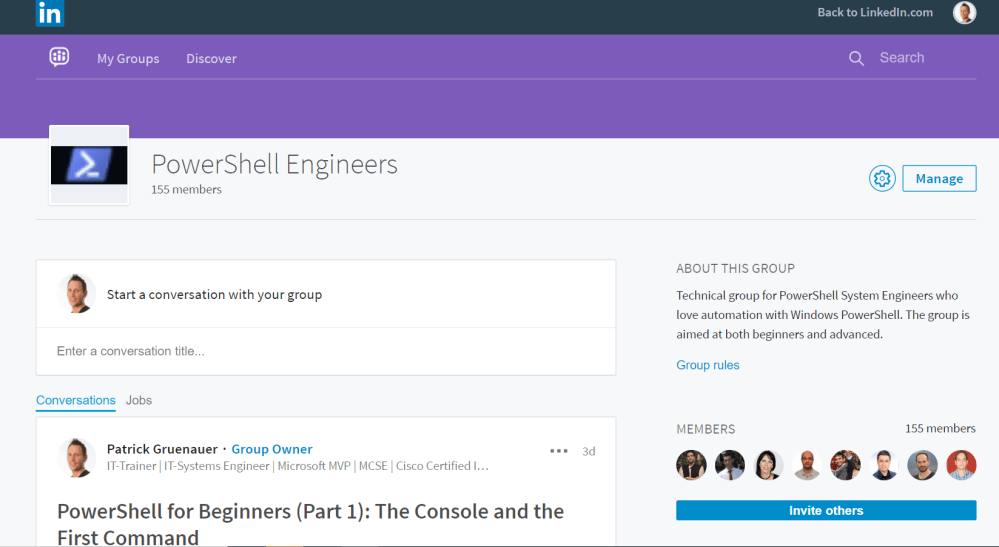Open the Group rules link

(708, 365)
